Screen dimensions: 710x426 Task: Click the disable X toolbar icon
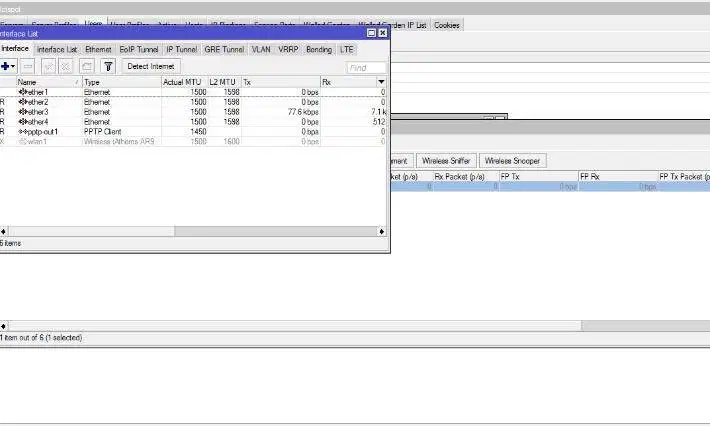coord(66,67)
